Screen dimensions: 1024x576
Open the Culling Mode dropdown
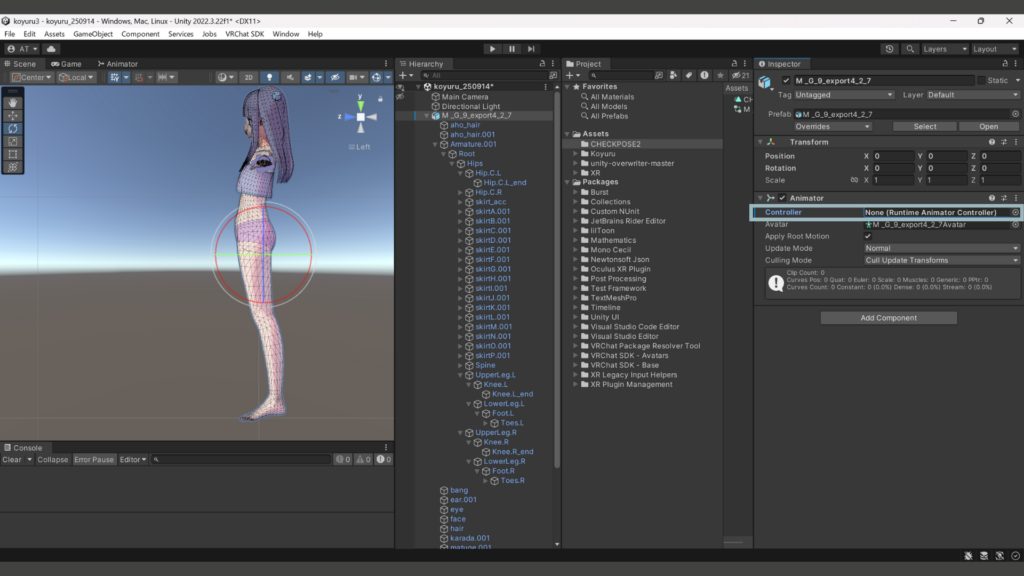[x=940, y=260]
